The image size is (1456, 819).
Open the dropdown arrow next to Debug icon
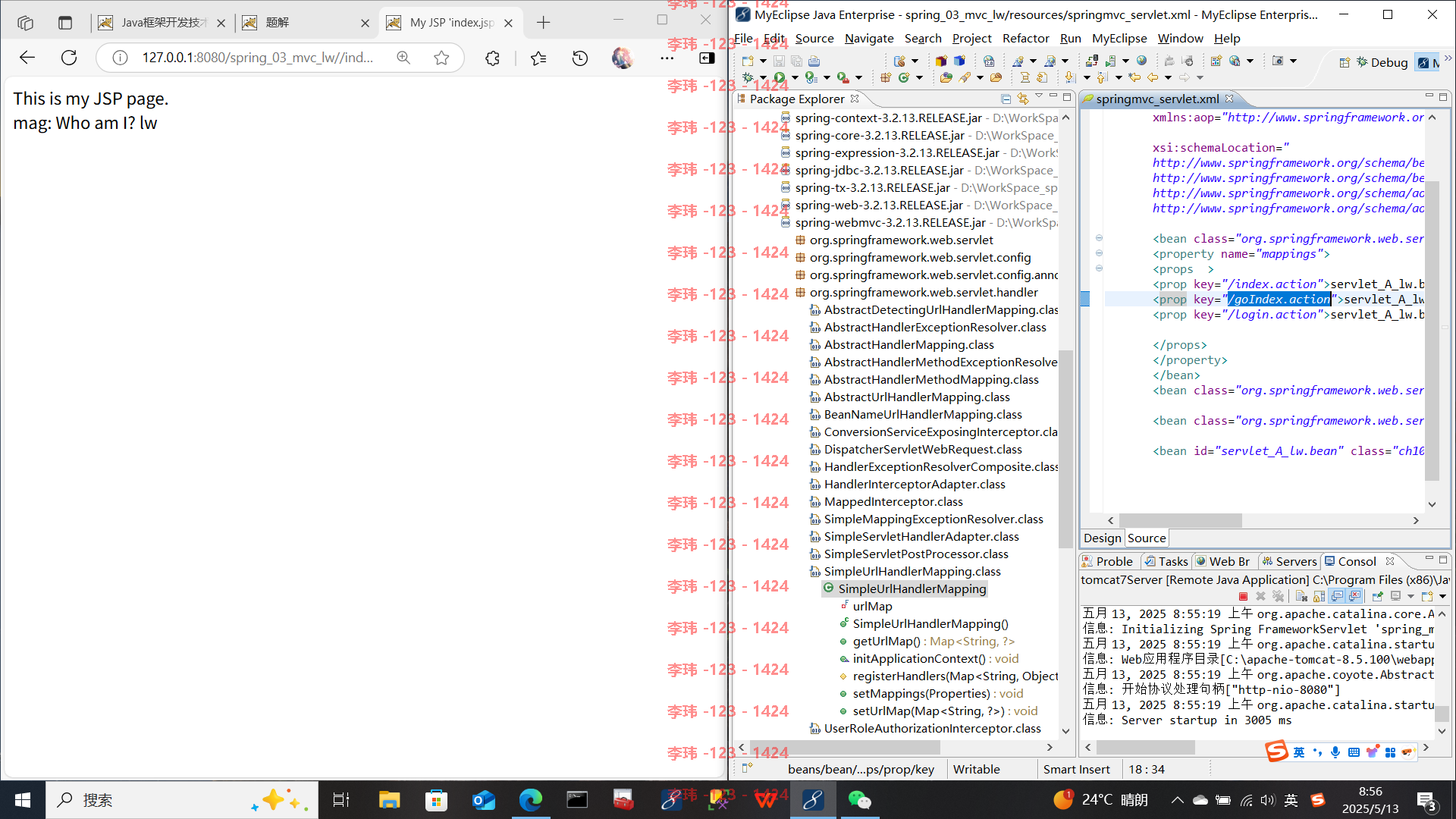[x=763, y=77]
